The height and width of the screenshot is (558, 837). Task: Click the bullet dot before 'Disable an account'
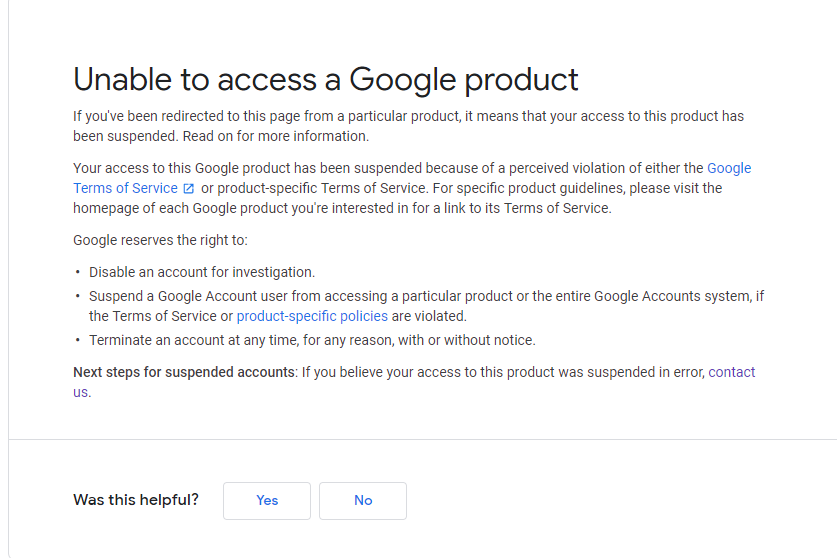pyautogui.click(x=78, y=272)
